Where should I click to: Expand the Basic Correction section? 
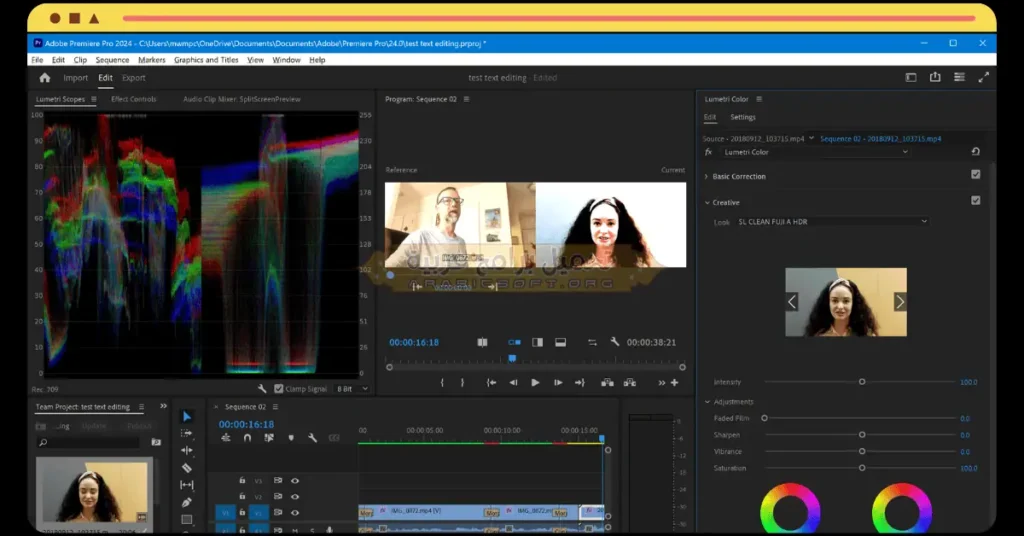click(x=707, y=176)
